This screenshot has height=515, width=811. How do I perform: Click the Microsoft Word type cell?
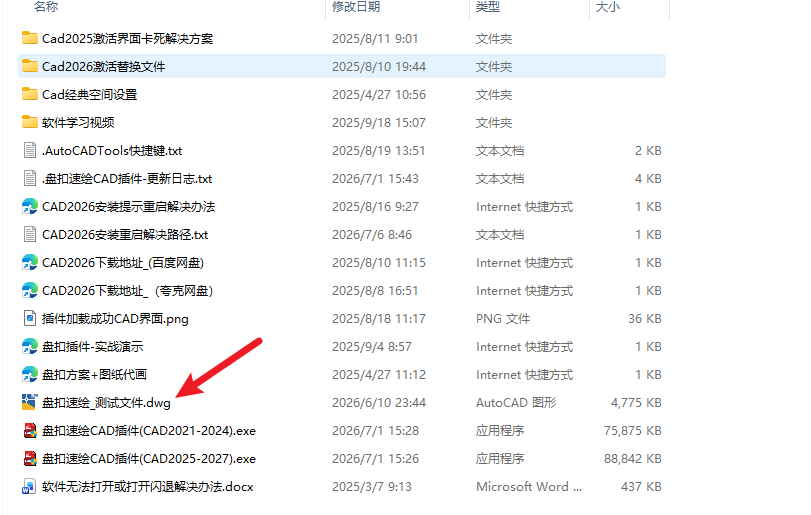tap(529, 487)
